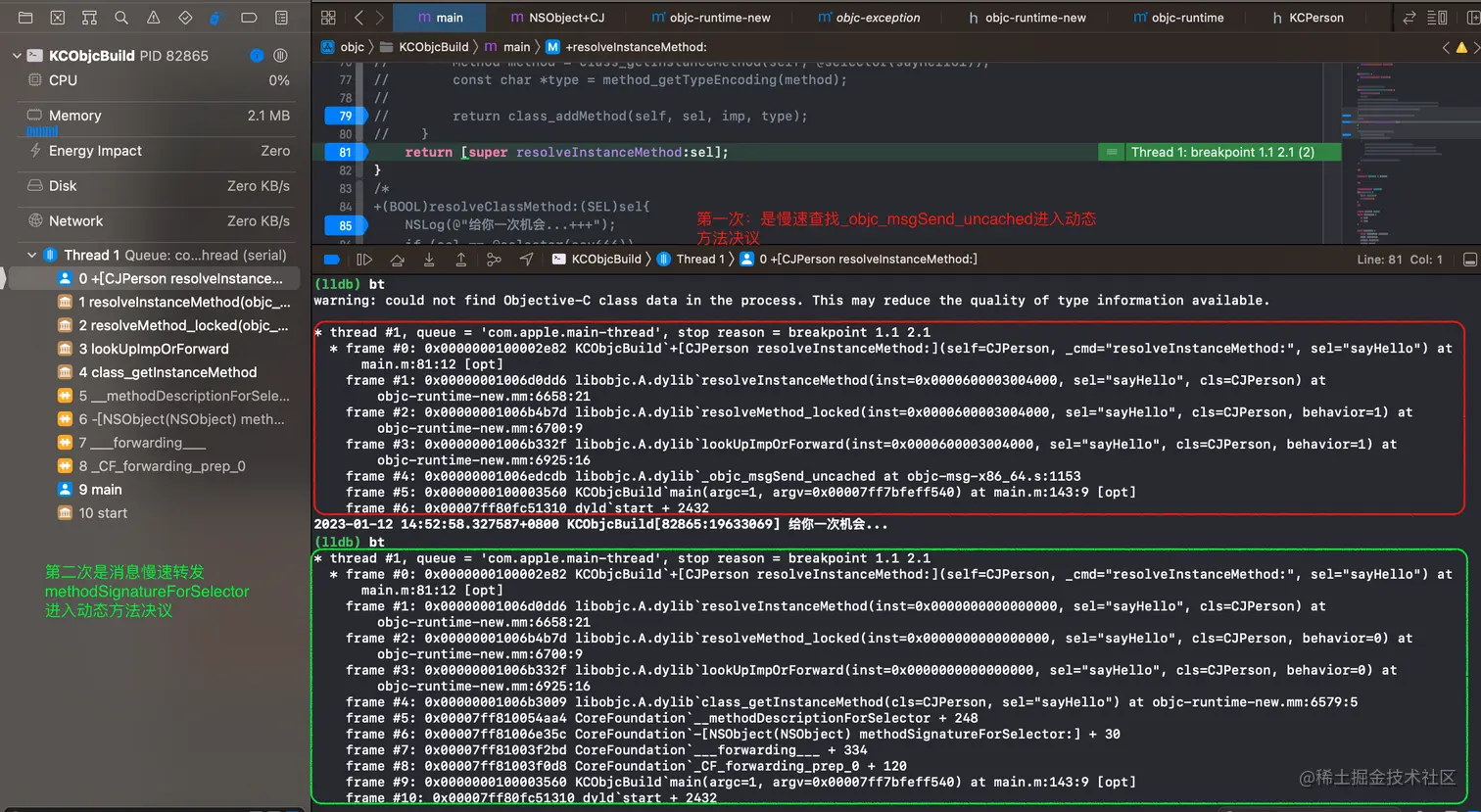Show the Disk gauge report
Image resolution: width=1481 pixels, height=812 pixels.
click(157, 186)
